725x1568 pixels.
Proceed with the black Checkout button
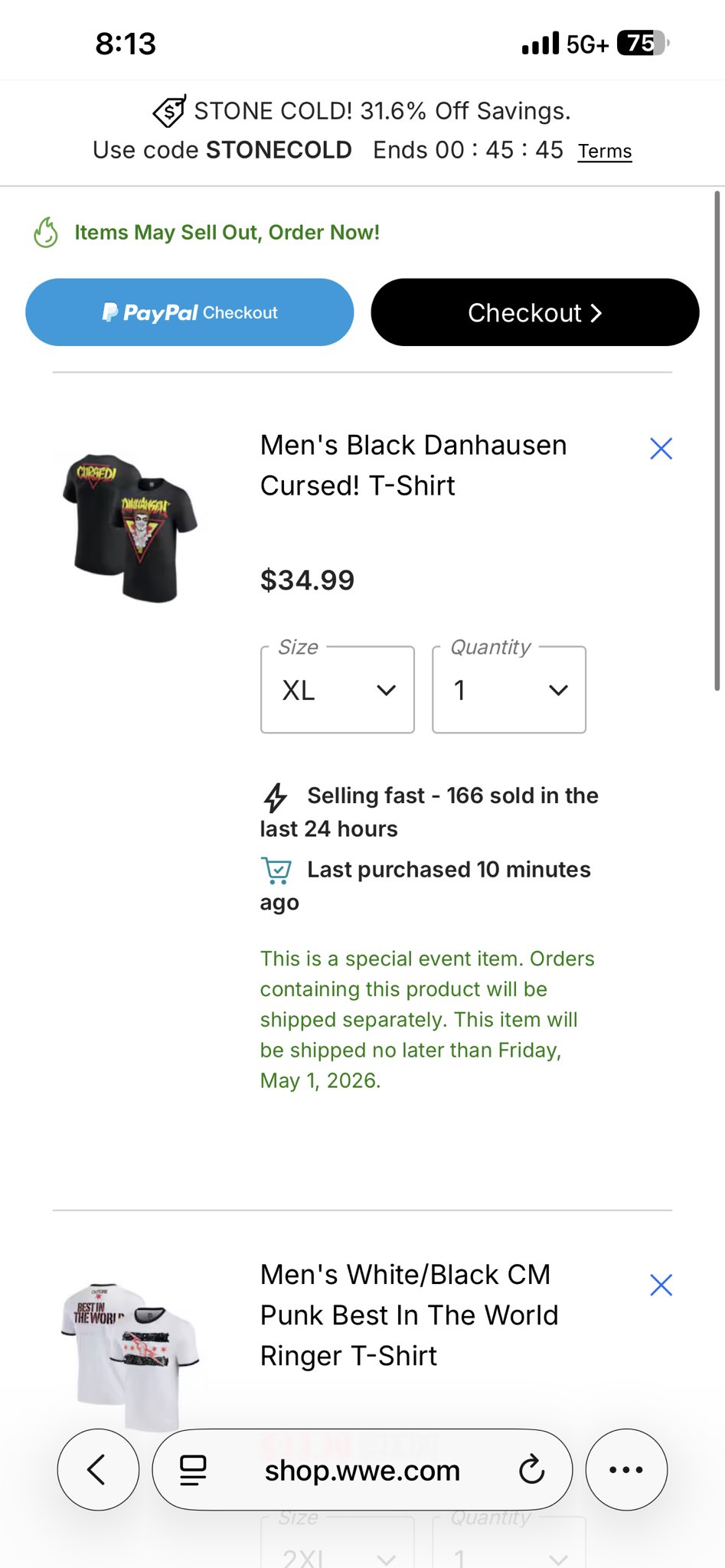point(534,312)
